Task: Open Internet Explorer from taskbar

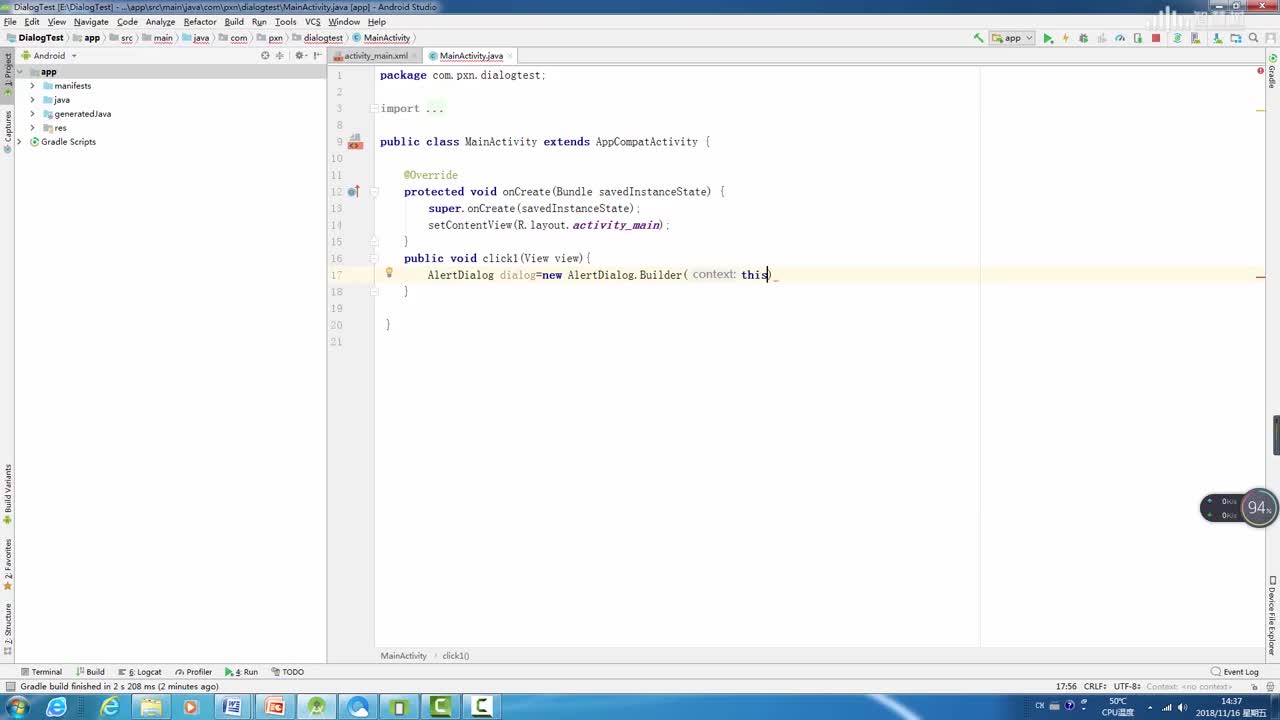Action: point(110,708)
